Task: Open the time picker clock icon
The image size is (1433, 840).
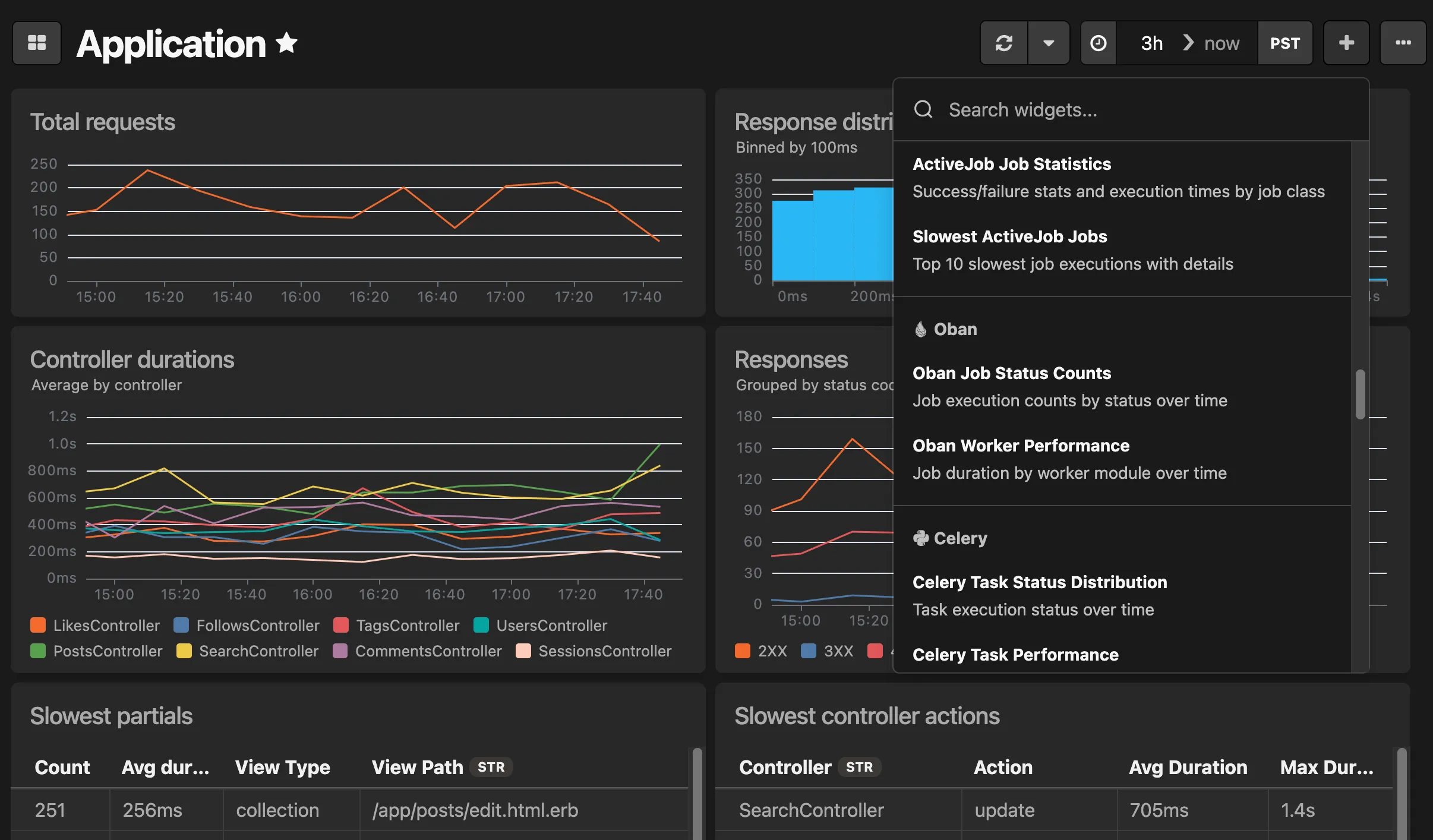Action: (x=1097, y=42)
